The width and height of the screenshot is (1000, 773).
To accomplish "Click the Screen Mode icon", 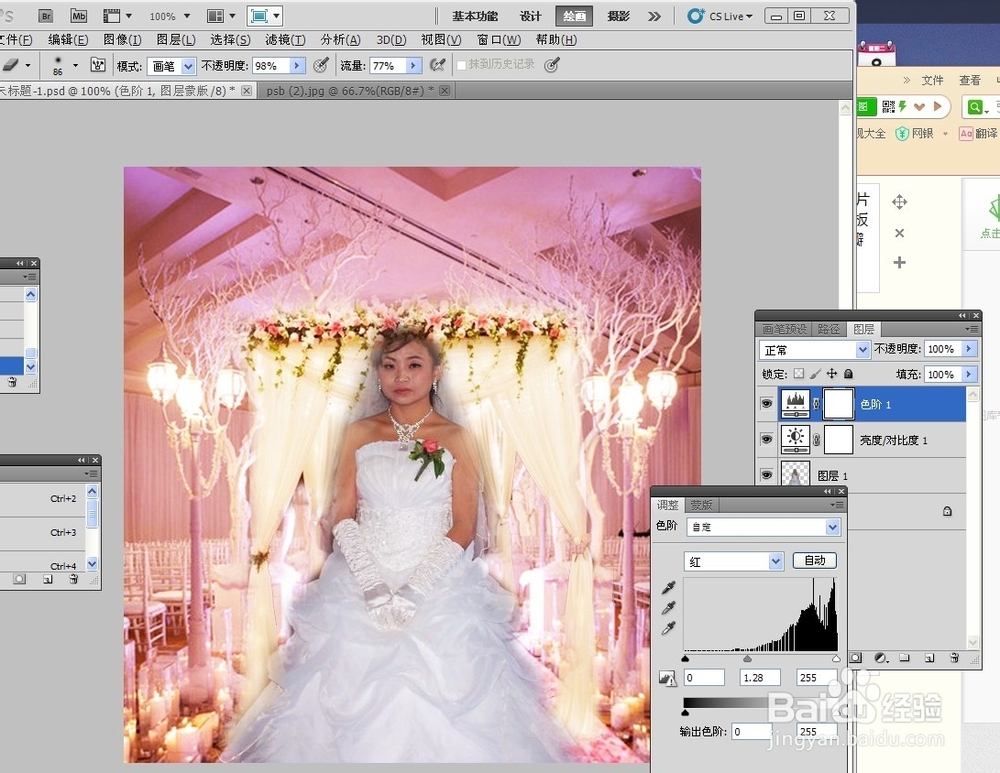I will tap(259, 16).
